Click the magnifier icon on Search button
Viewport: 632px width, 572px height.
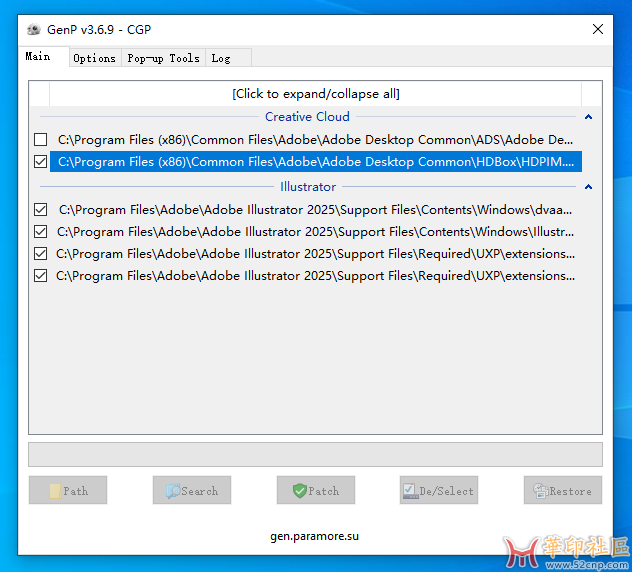point(173,491)
